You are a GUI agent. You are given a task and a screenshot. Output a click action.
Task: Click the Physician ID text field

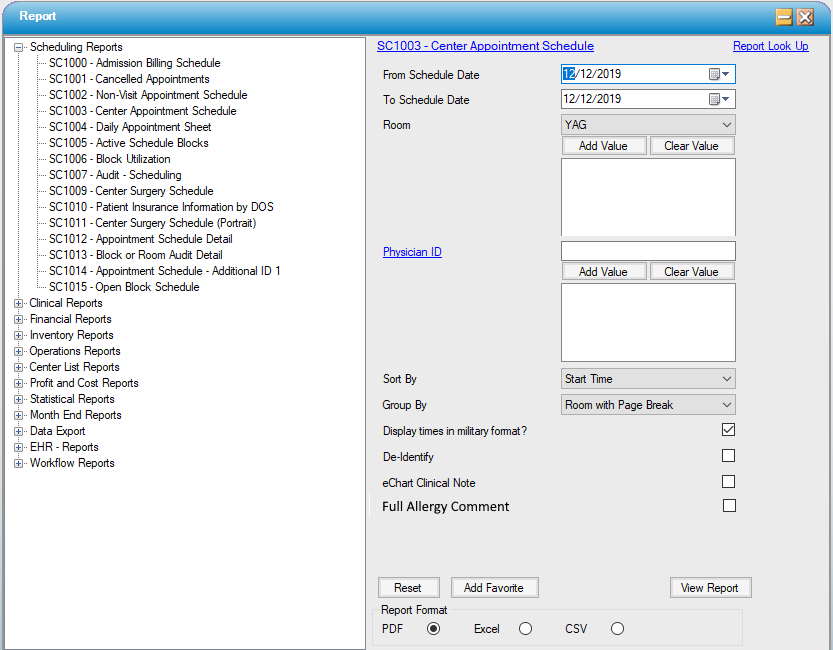(x=647, y=251)
